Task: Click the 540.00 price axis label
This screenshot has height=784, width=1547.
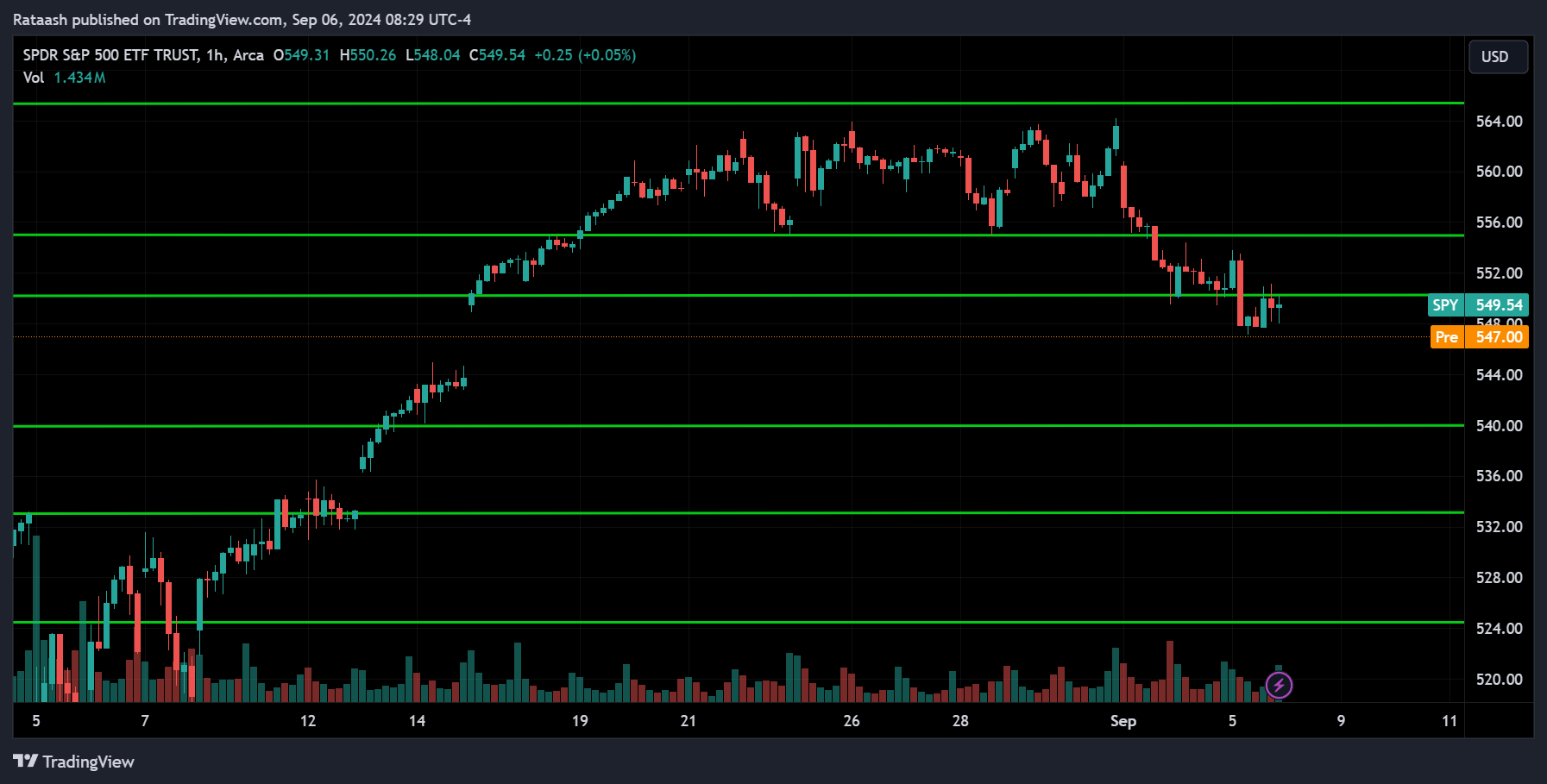Action: (x=1499, y=426)
